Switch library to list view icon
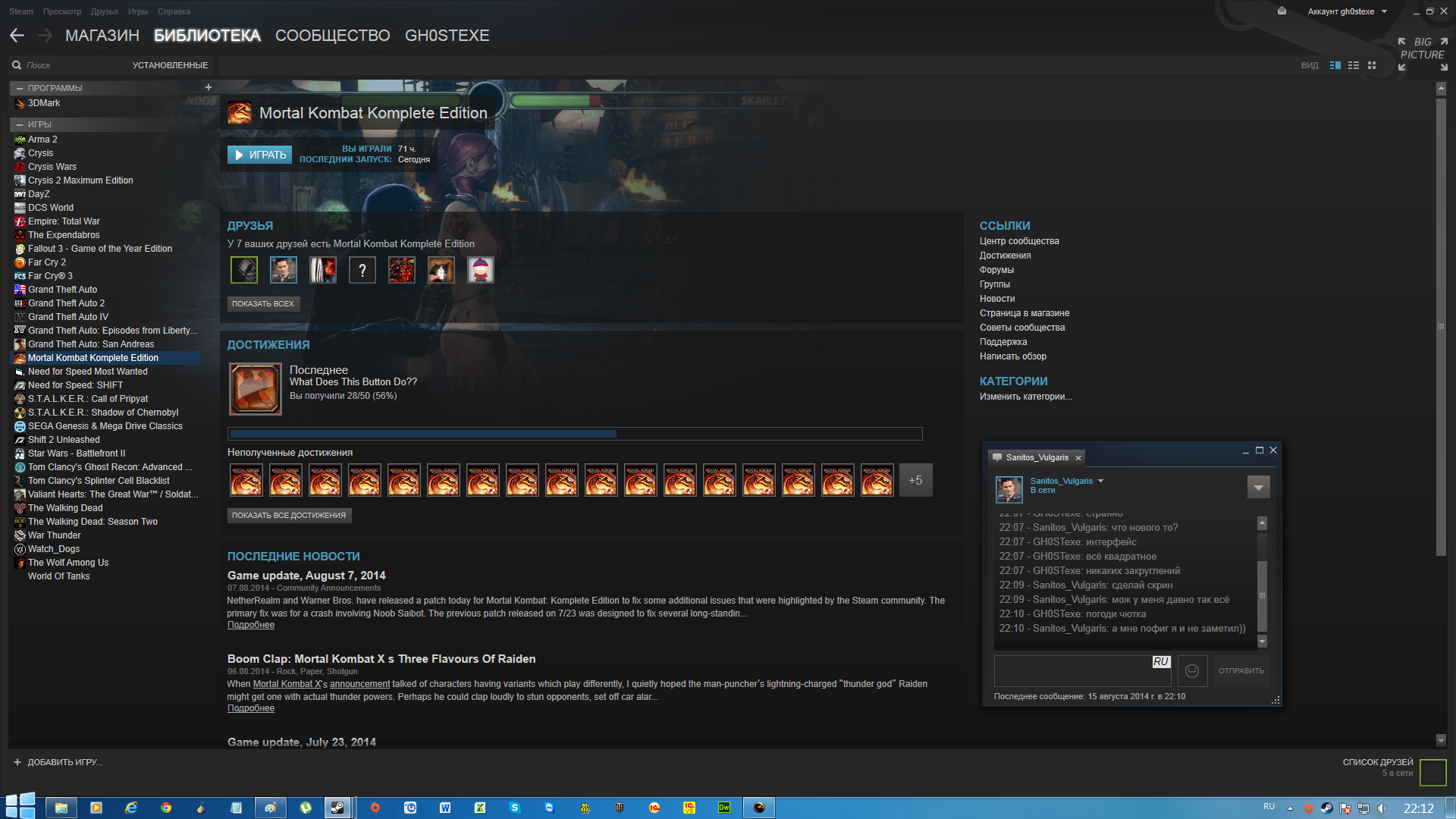This screenshot has height=819, width=1456. 1354,66
